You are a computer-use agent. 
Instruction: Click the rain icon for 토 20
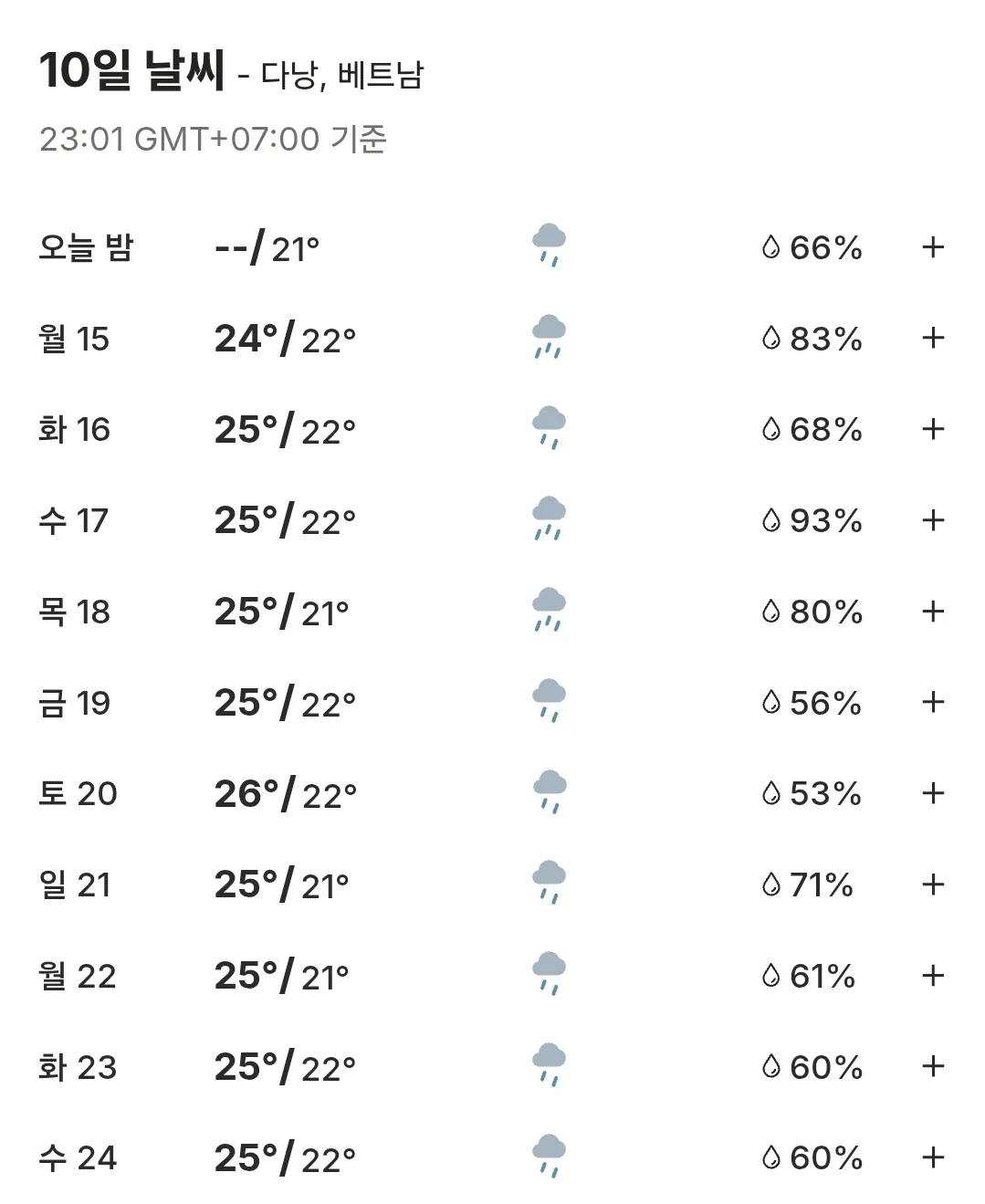pyautogui.click(x=549, y=791)
